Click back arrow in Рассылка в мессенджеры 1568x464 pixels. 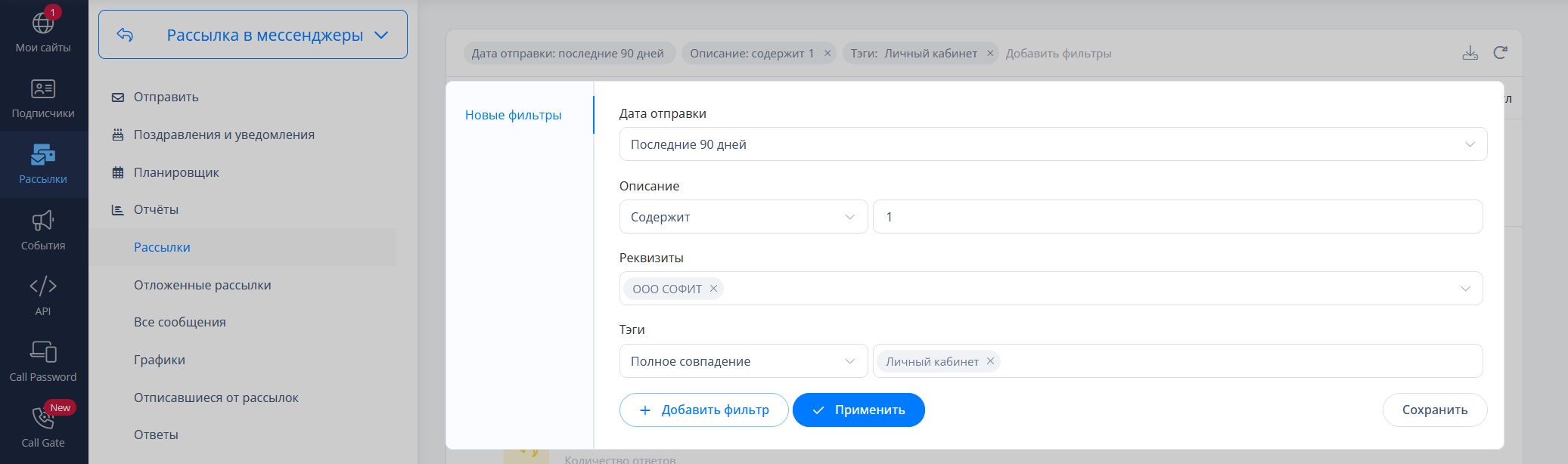pos(126,35)
